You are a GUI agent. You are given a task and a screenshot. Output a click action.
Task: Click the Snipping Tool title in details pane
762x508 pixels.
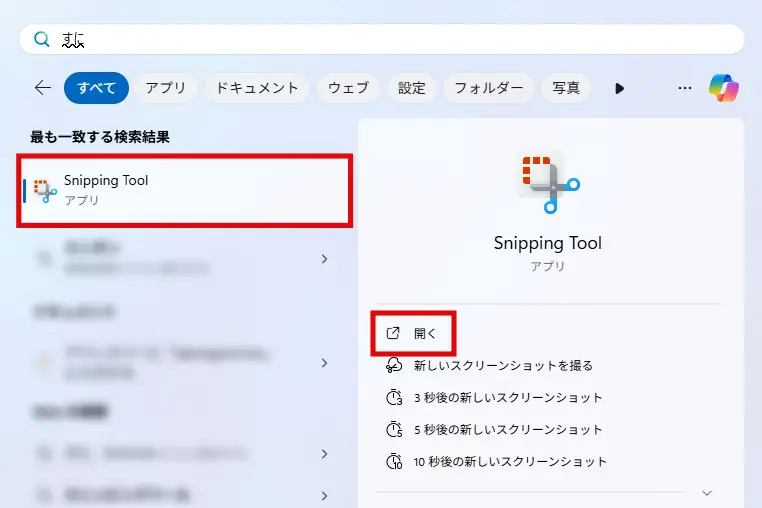click(548, 243)
